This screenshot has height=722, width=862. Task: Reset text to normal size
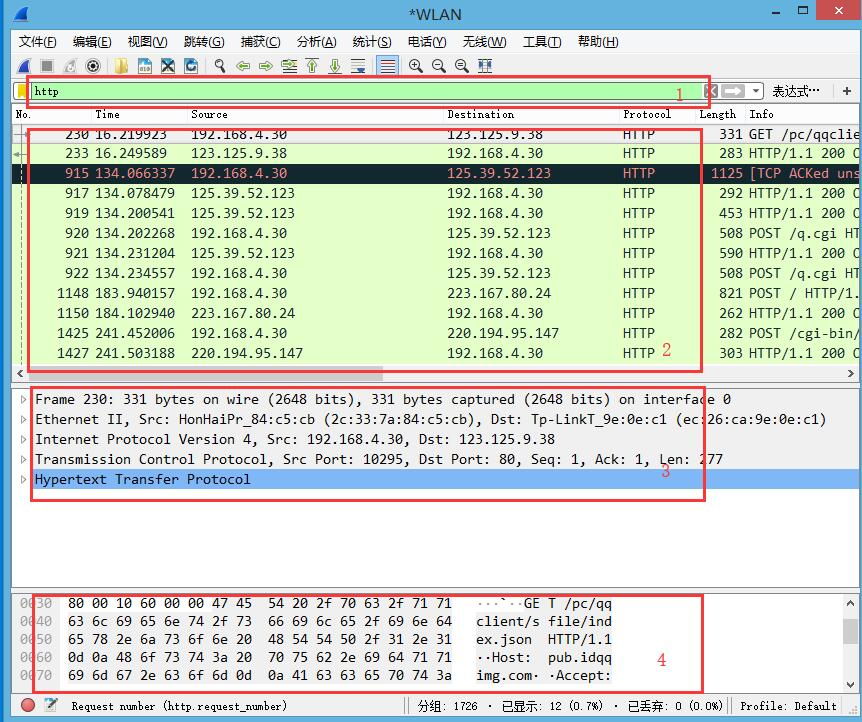click(462, 67)
